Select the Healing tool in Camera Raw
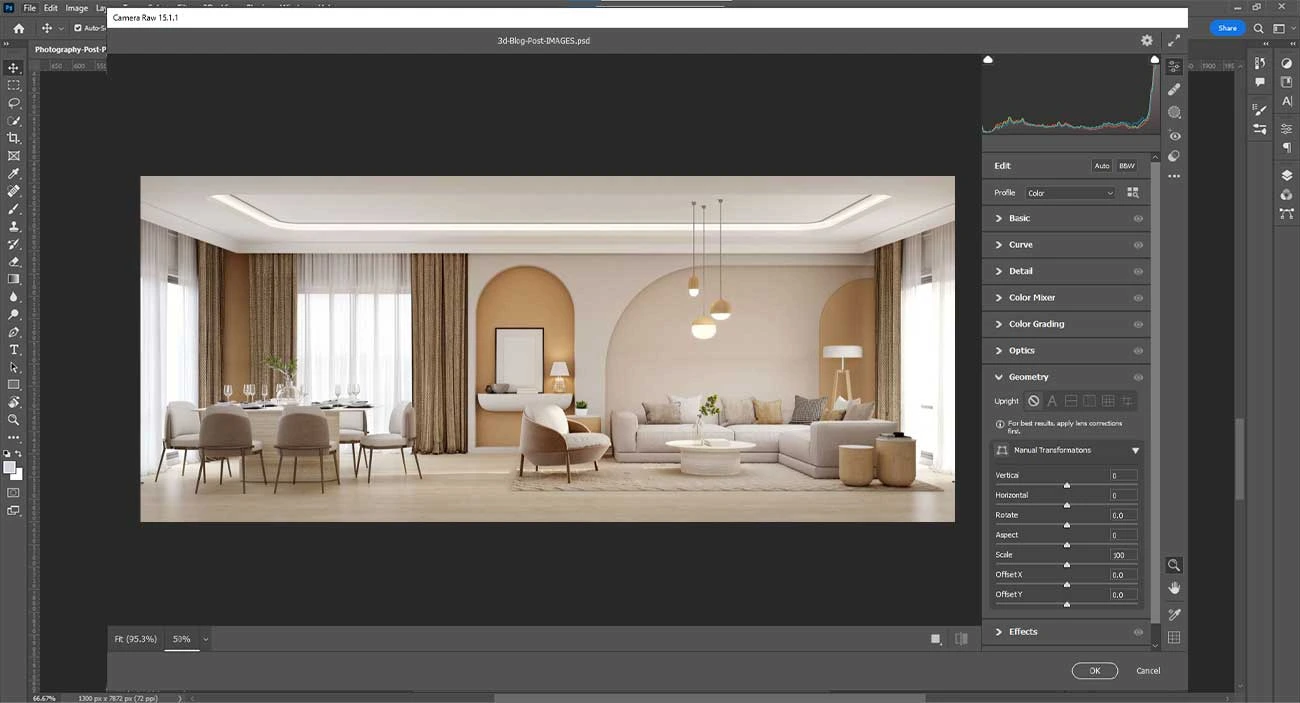The image size is (1300, 703). coord(1174,90)
